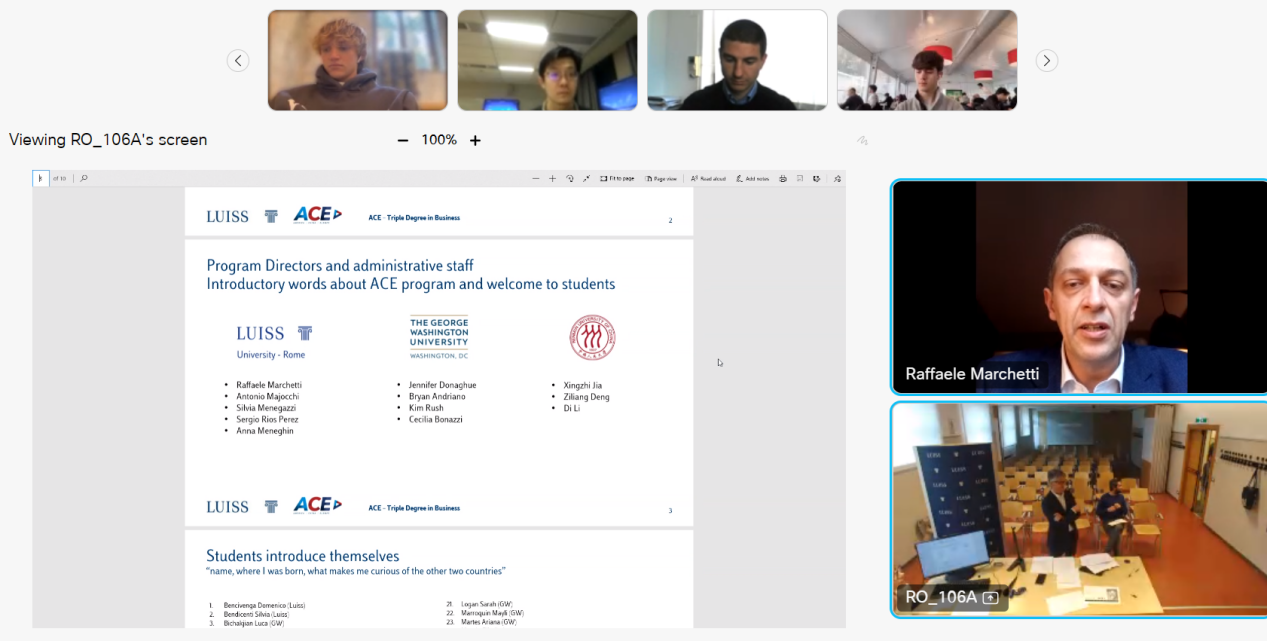This screenshot has height=642, width=1267.
Task: Select the Raffaele Marchetti video tile
Action: (x=1079, y=288)
